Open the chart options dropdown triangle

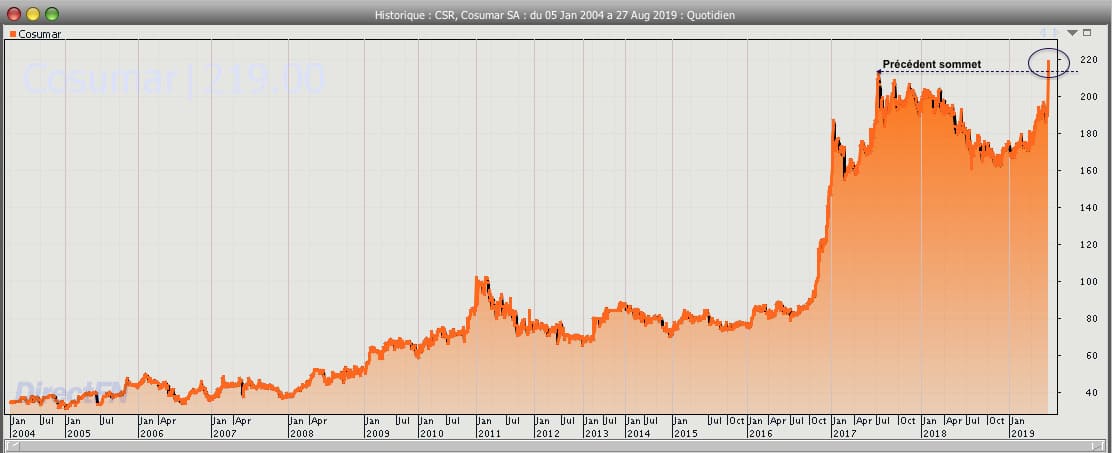(1072, 33)
